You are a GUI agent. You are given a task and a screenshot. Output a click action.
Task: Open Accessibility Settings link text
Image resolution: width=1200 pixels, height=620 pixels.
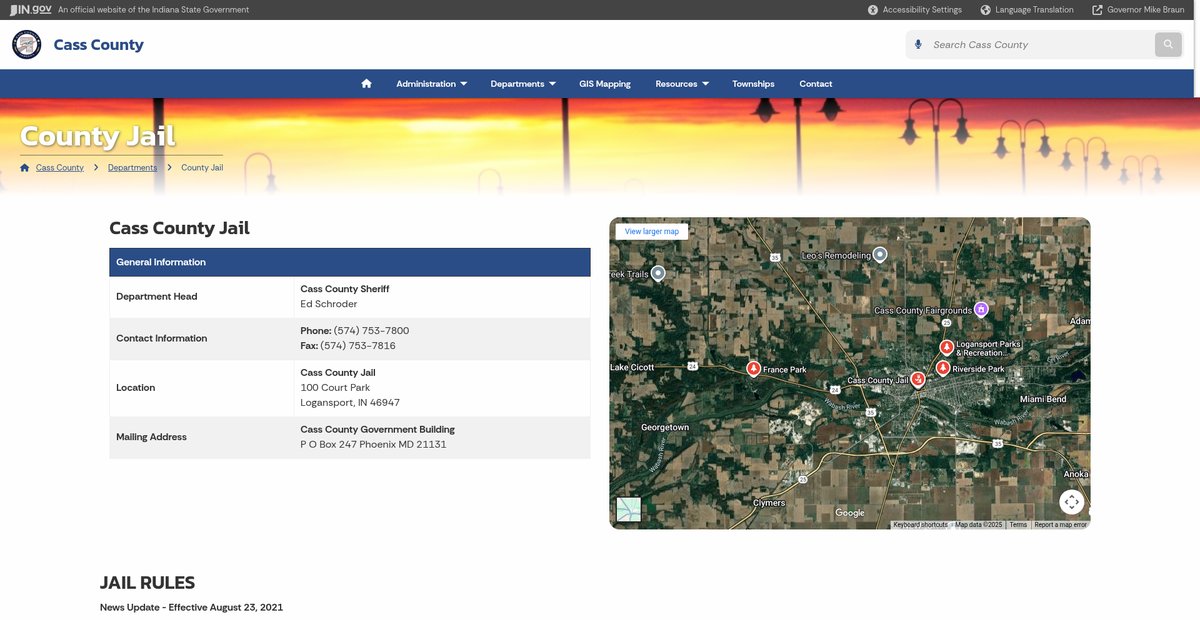click(922, 10)
